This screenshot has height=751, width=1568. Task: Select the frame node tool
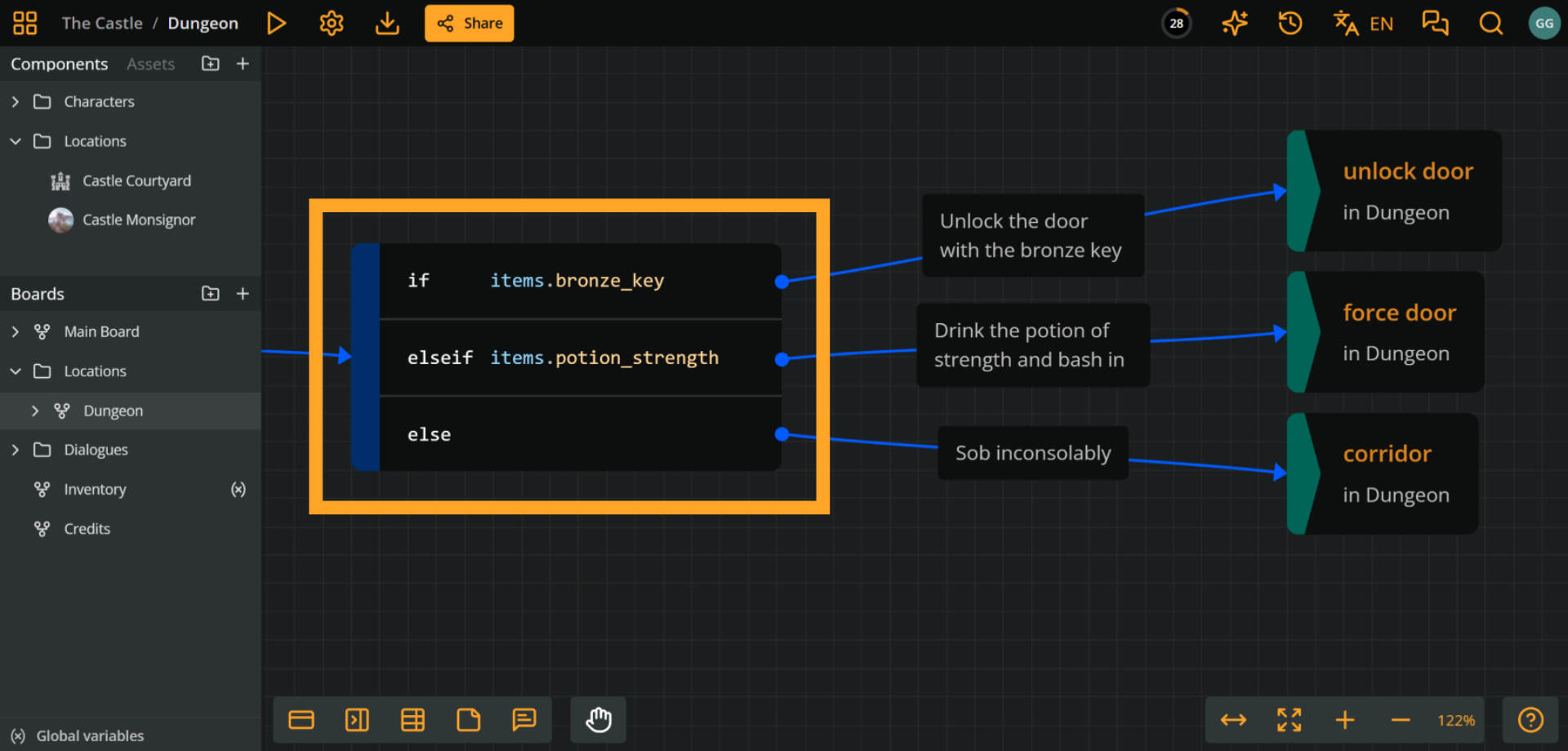coord(301,720)
